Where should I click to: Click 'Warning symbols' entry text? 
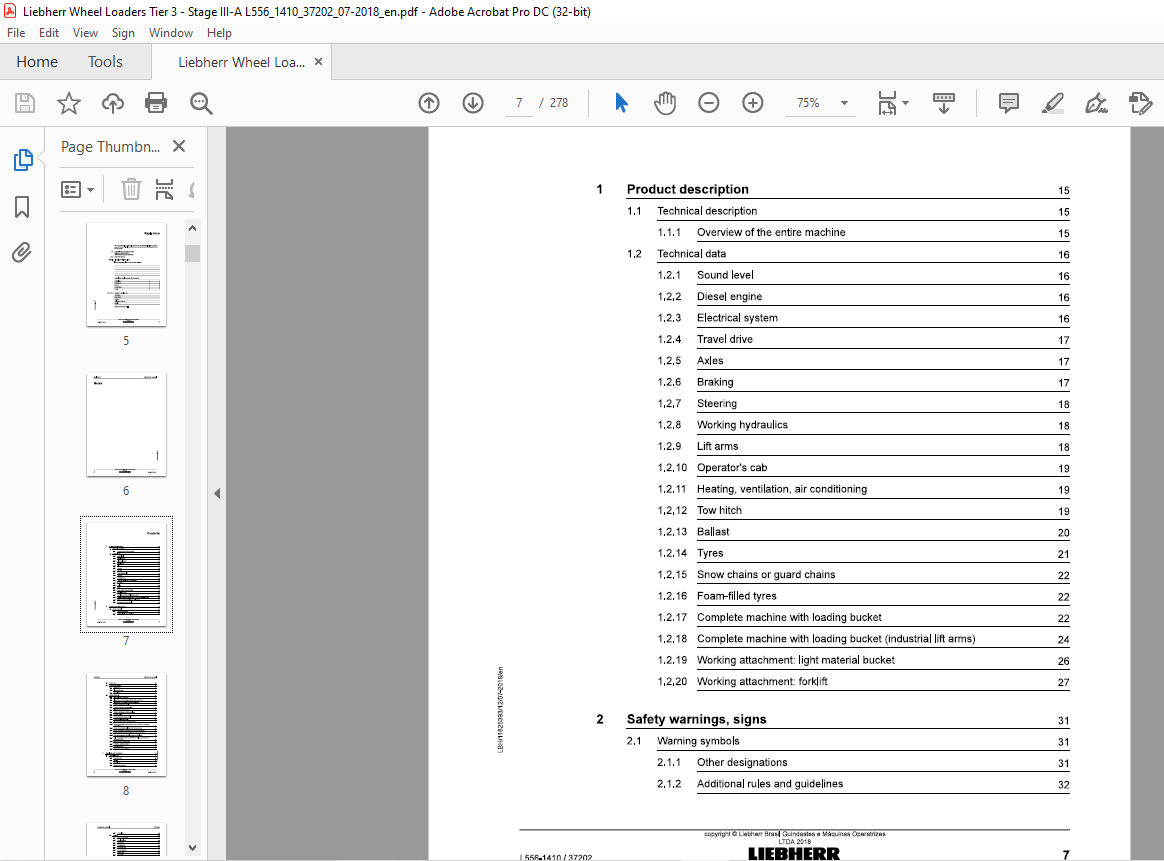click(x=698, y=741)
